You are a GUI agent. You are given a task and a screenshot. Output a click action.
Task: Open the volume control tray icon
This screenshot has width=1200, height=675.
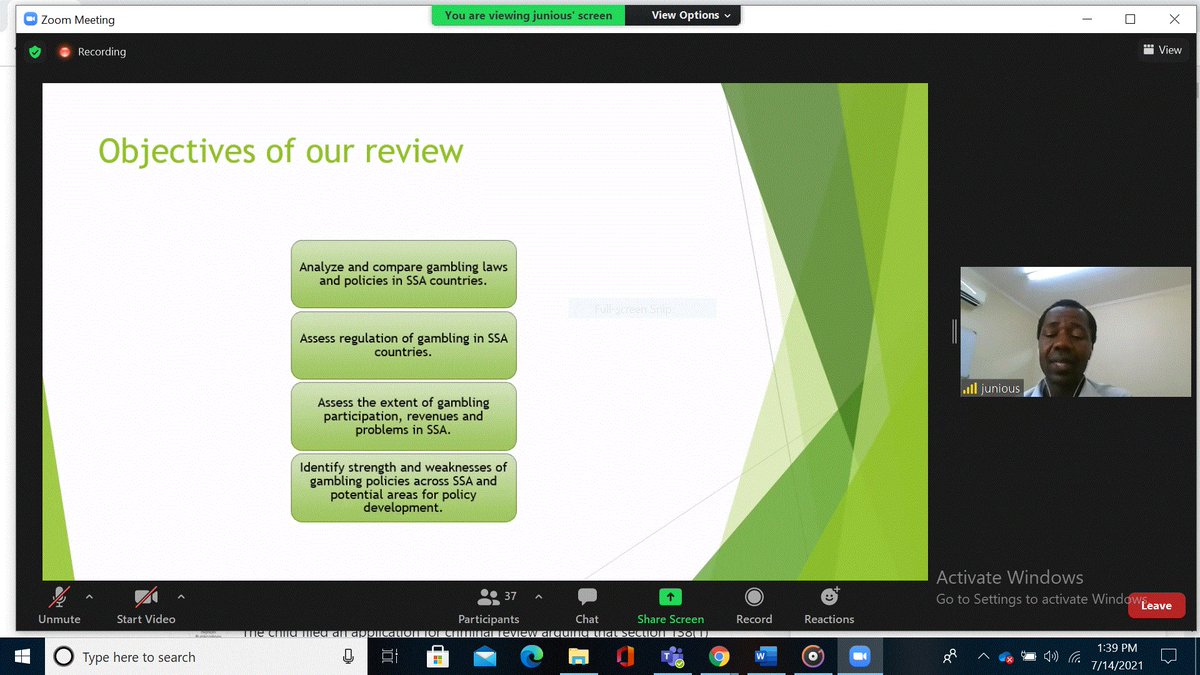tap(1051, 657)
